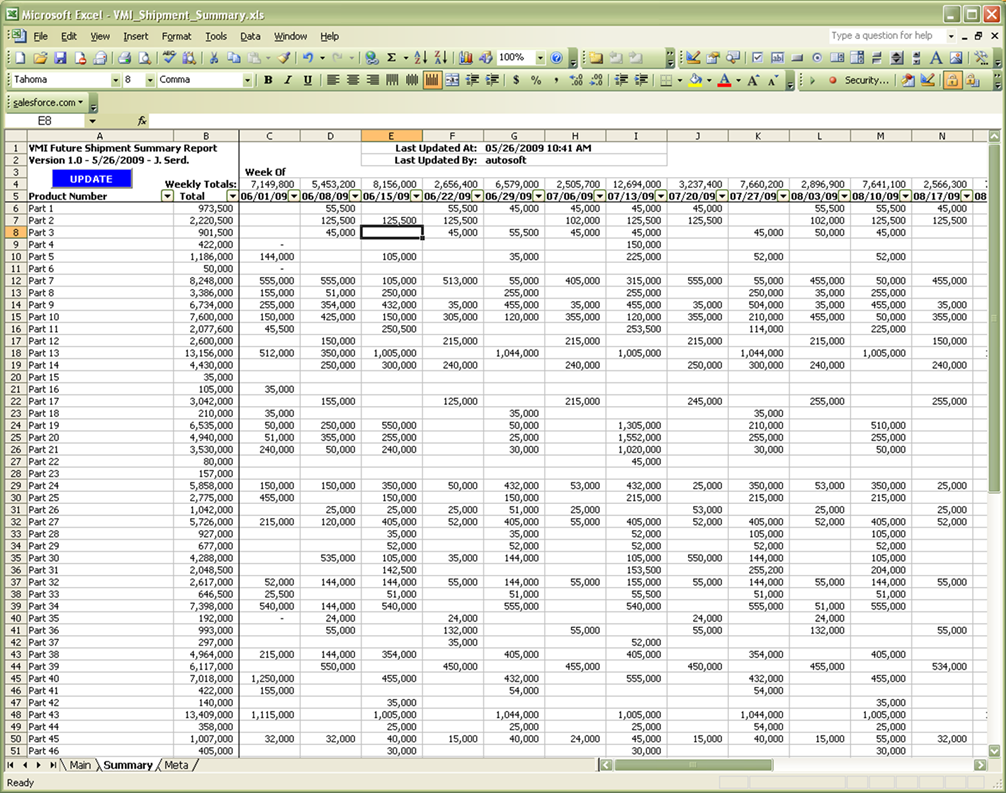The image size is (1006, 793).
Task: Open the Security... macro settings button
Action: pos(867,80)
